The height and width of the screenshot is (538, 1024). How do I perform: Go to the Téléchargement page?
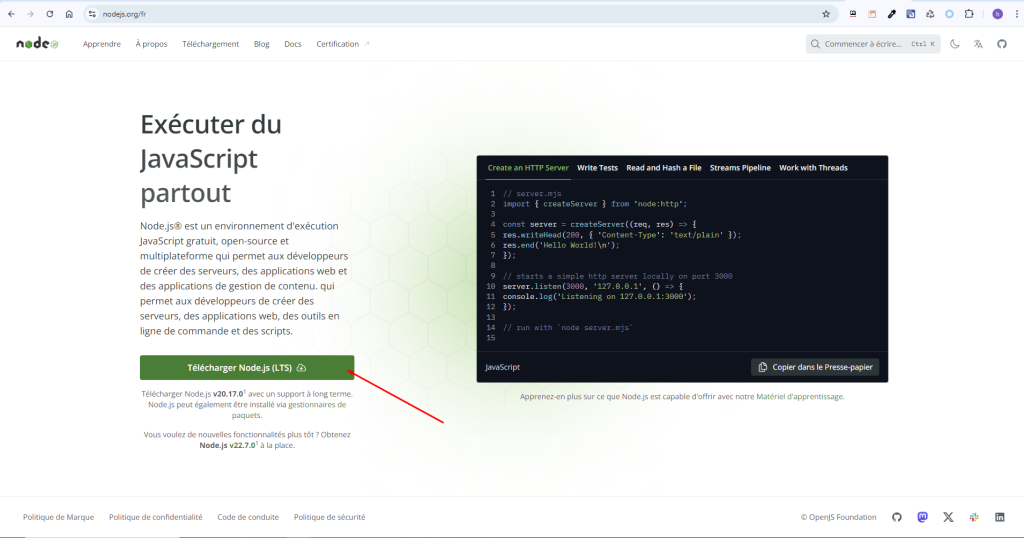point(210,44)
